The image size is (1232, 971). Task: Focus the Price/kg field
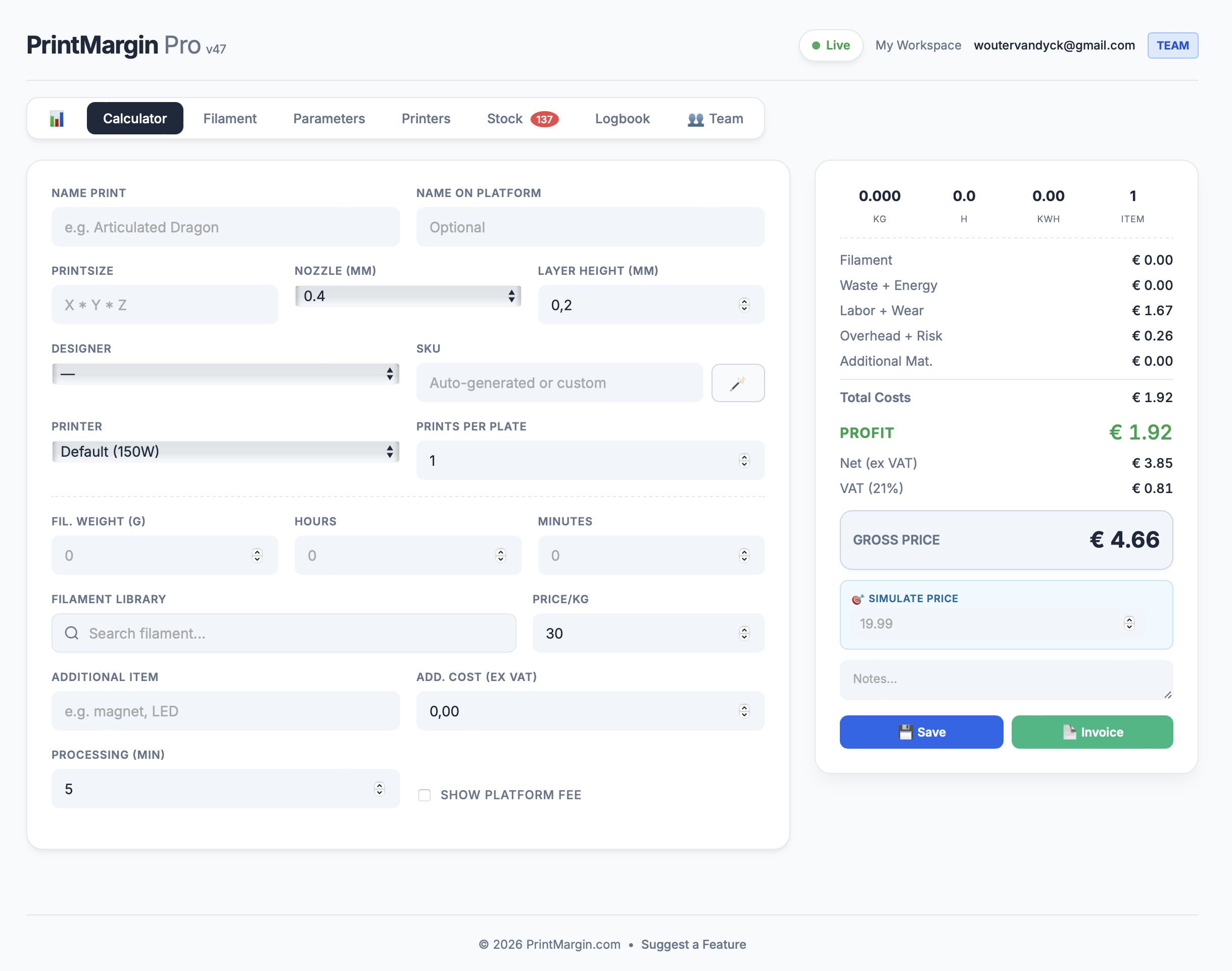[648, 633]
